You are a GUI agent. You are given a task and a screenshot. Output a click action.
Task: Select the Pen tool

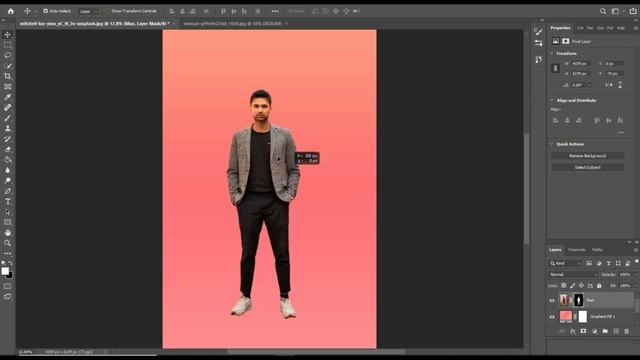[7, 191]
